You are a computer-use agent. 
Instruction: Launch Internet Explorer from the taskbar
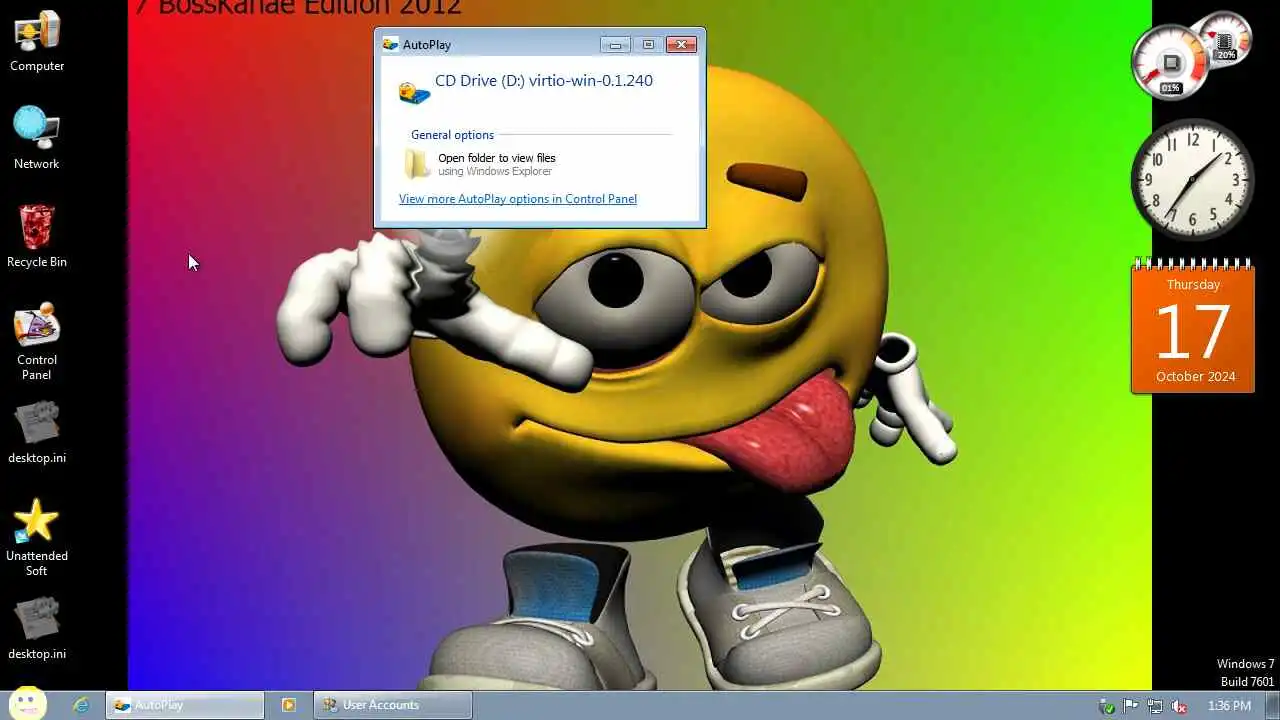coord(81,705)
